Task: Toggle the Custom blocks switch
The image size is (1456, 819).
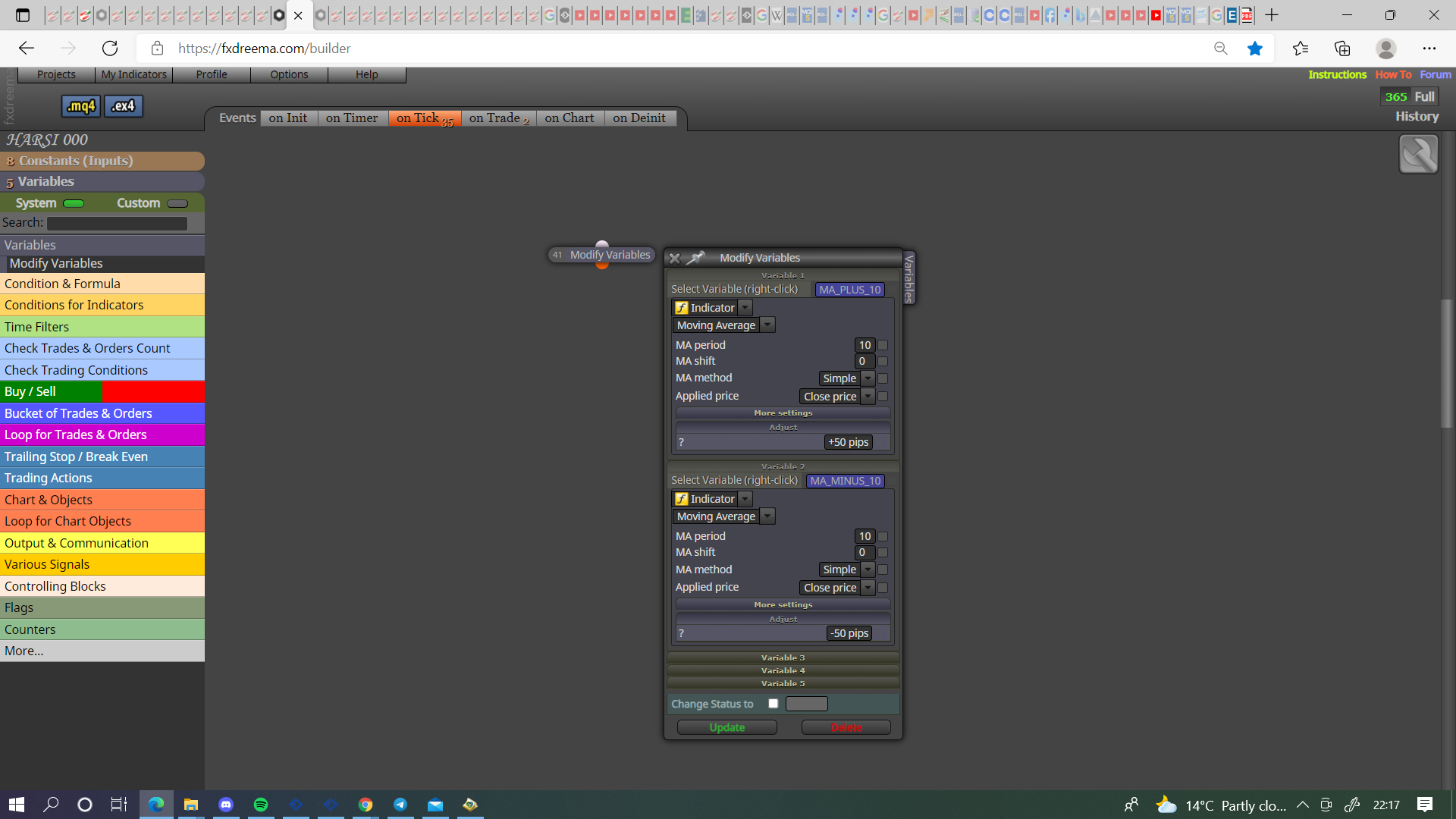Action: tap(177, 203)
